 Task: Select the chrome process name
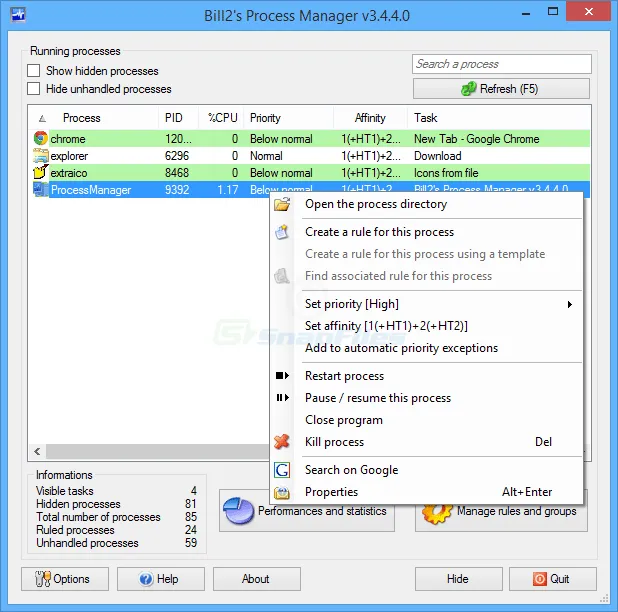click(68, 139)
